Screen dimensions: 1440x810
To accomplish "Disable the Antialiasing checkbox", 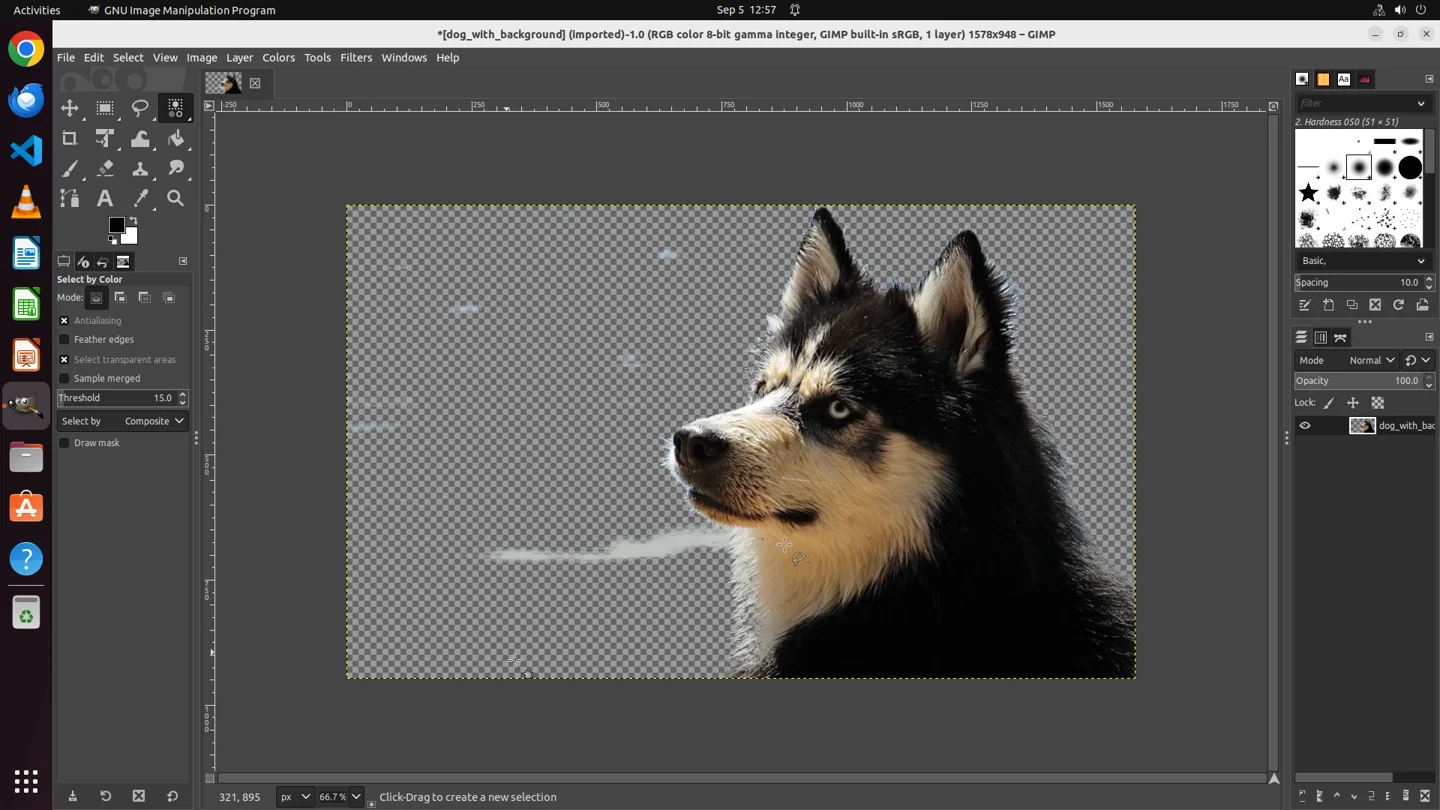I will tap(64, 321).
